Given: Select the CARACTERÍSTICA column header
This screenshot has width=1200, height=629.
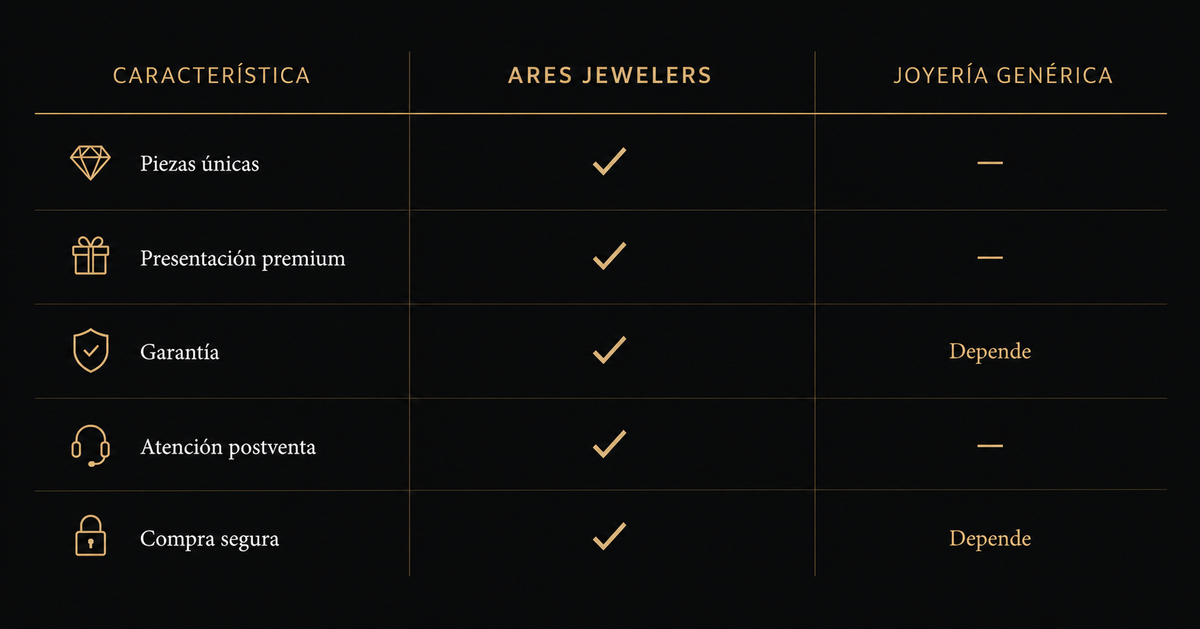Looking at the screenshot, I should tap(212, 76).
